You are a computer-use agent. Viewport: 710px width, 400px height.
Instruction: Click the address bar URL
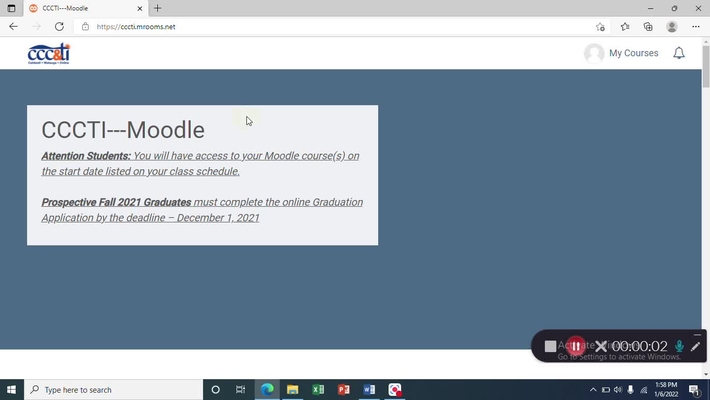click(x=136, y=27)
